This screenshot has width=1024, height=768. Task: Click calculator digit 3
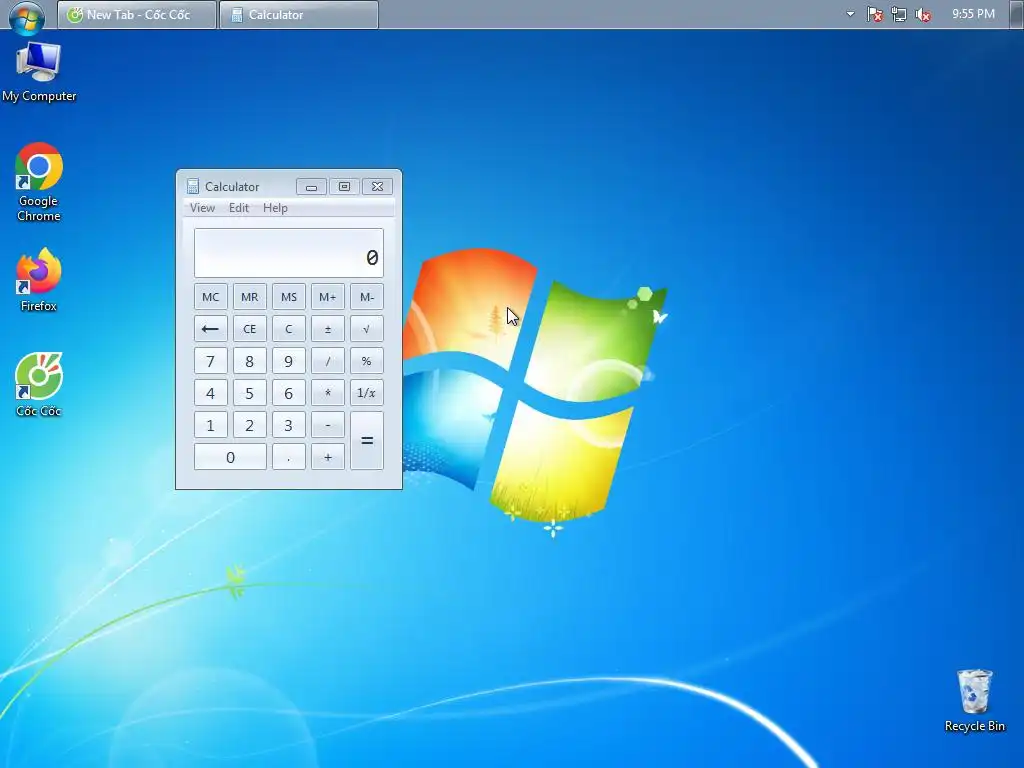pos(289,424)
